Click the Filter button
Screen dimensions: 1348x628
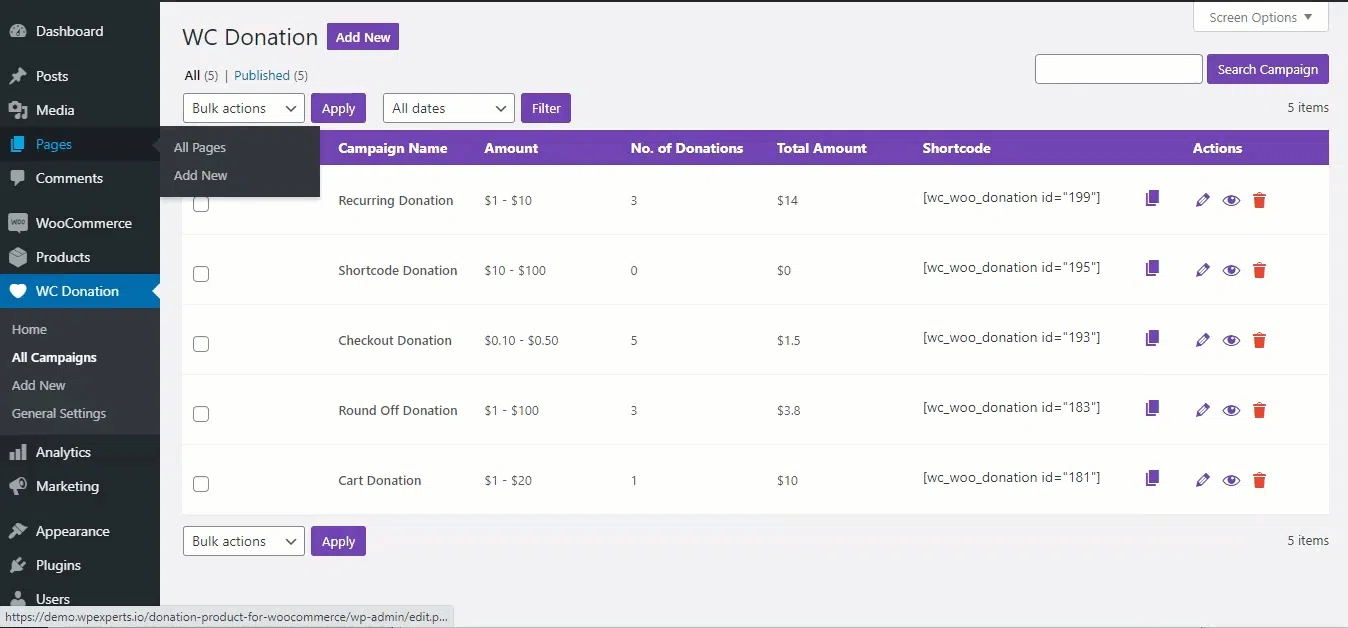point(546,108)
